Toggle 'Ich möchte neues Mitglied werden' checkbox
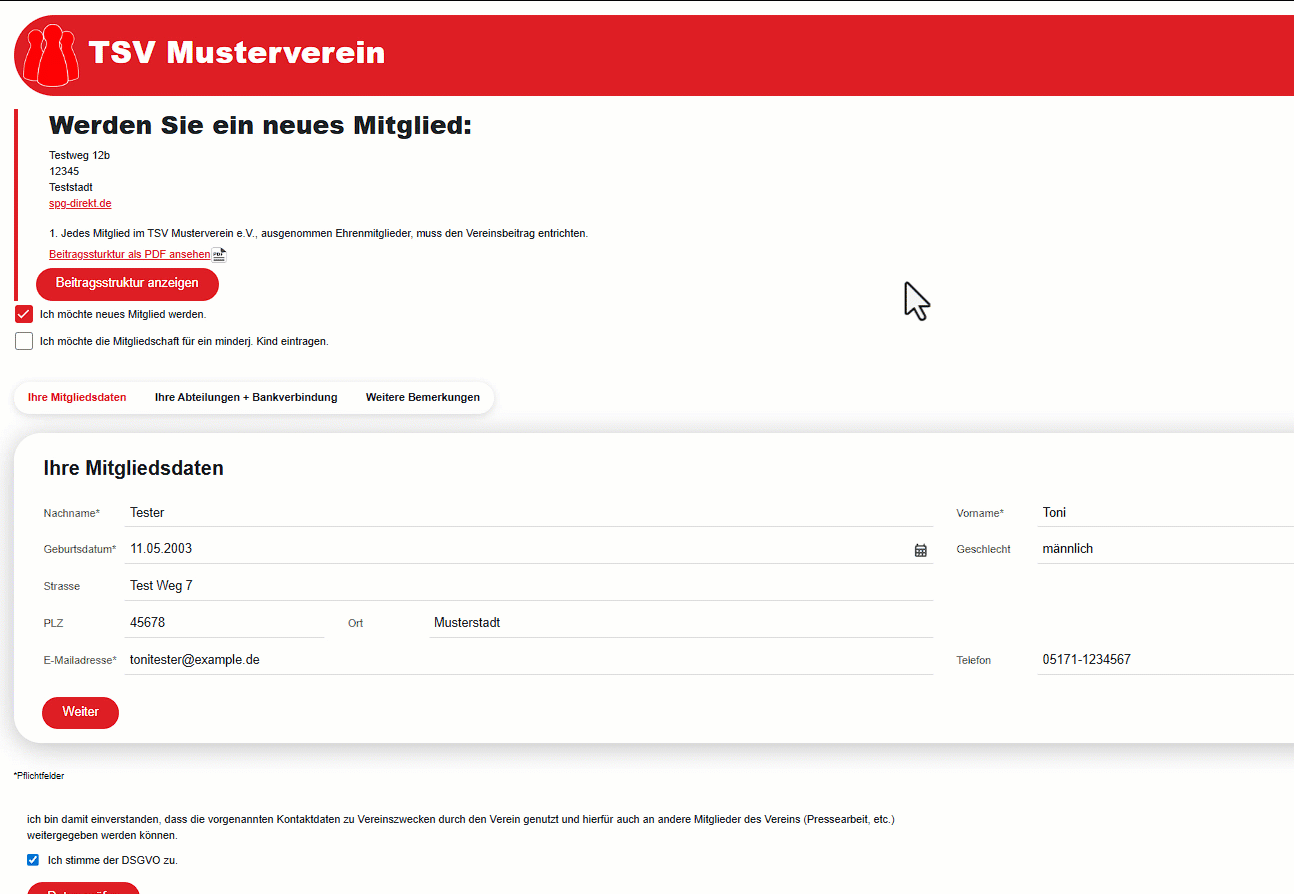Screen dimensions: 1294x894 coord(24,314)
